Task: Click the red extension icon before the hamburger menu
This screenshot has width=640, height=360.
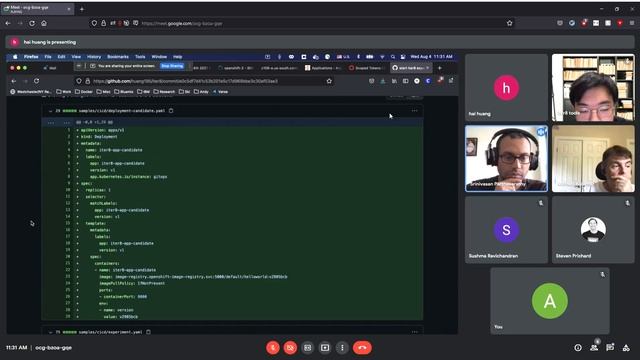Action: point(620,23)
